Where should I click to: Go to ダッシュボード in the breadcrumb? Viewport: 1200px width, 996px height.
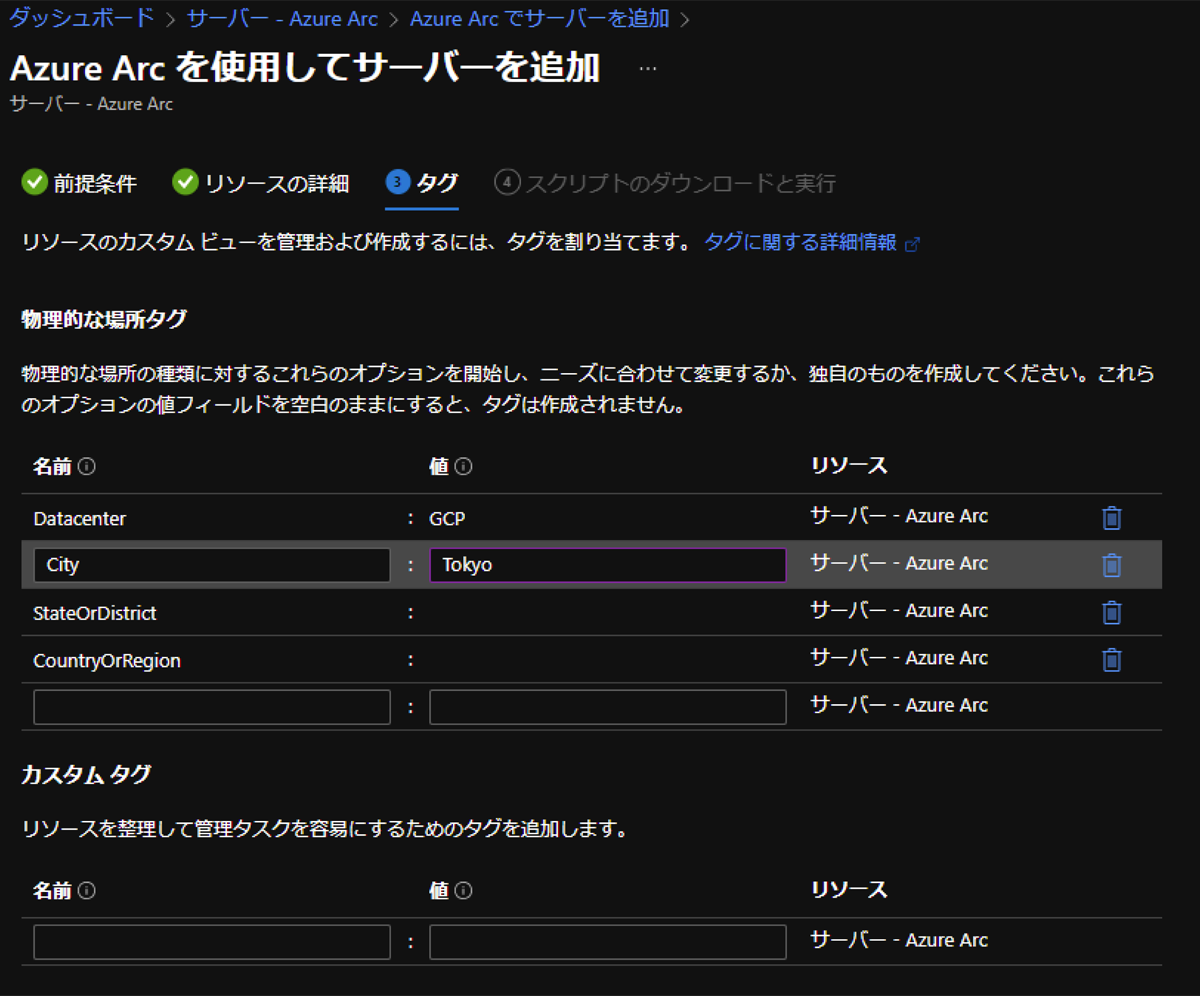click(82, 18)
